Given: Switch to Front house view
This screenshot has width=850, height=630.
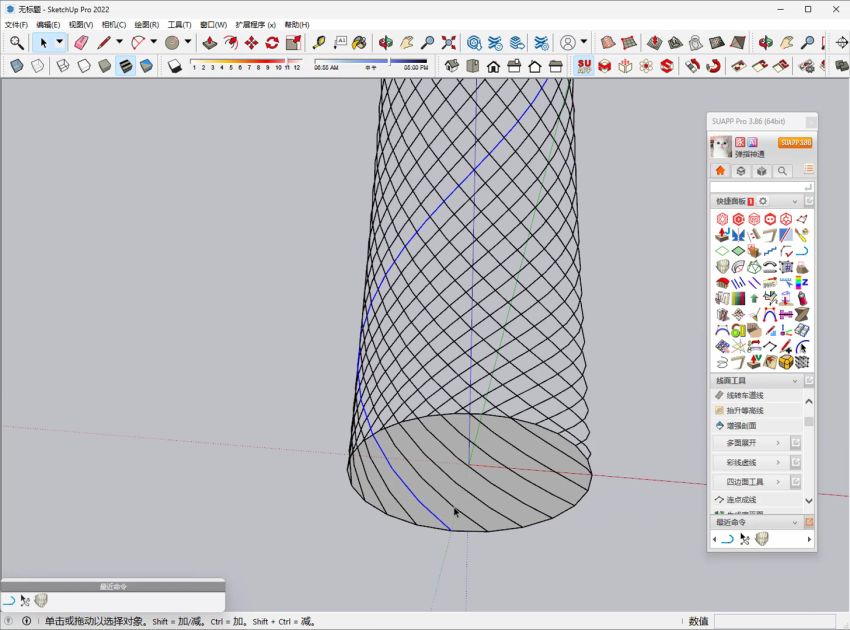Looking at the screenshot, I should tap(493, 66).
